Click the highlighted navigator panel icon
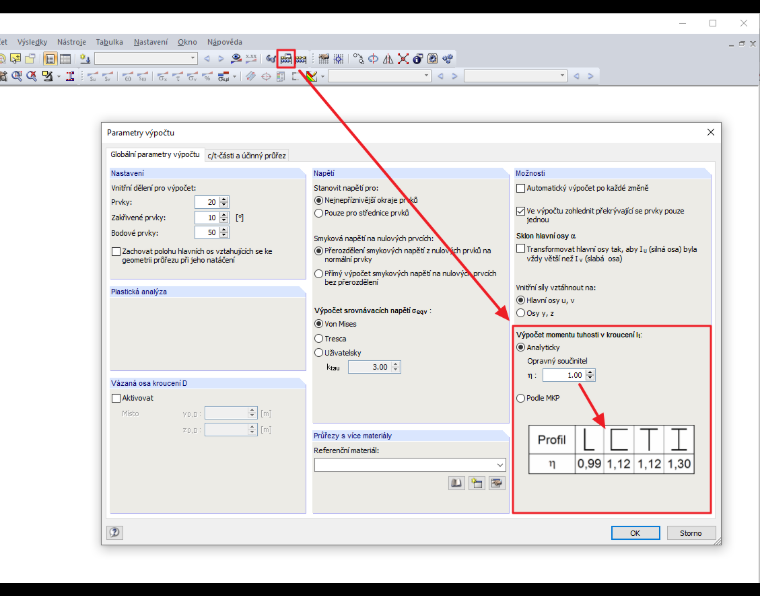 [50, 59]
